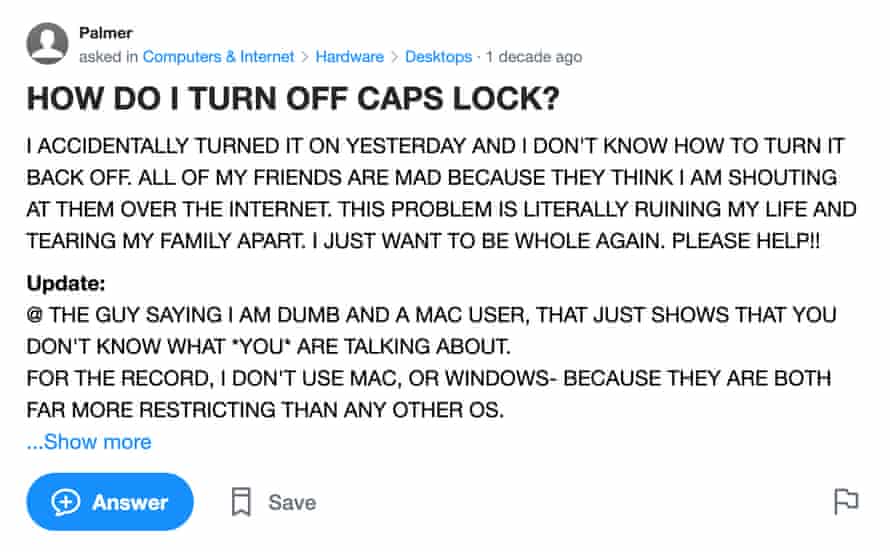Click the chevron after Computers & Internet

click(305, 57)
